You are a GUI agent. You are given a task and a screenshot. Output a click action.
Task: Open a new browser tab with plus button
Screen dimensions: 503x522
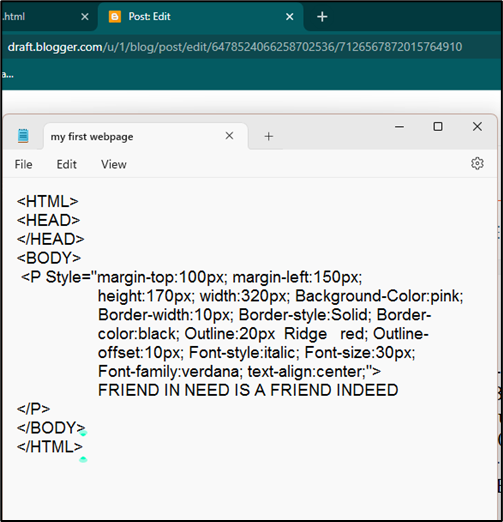pyautogui.click(x=322, y=17)
